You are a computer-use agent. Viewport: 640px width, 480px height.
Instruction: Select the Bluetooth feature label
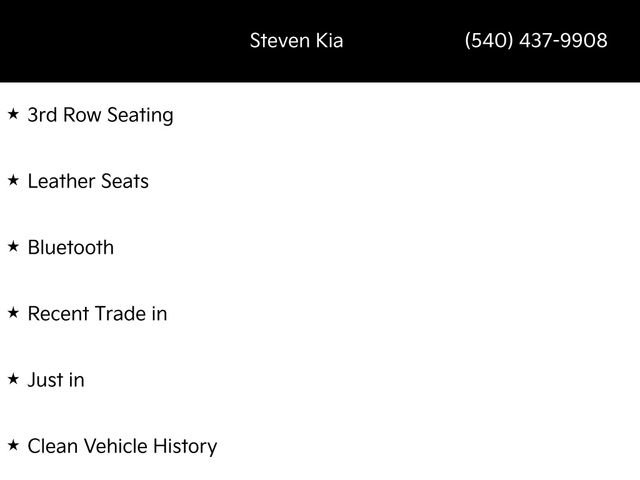(71, 247)
